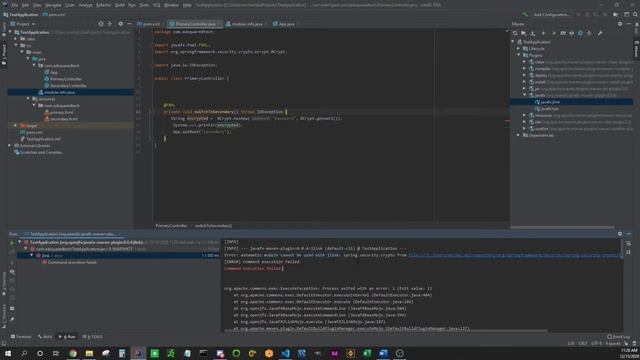This screenshot has width=640, height=360.
Task: Select secondary.fxml in Project tree
Action: 63,119
